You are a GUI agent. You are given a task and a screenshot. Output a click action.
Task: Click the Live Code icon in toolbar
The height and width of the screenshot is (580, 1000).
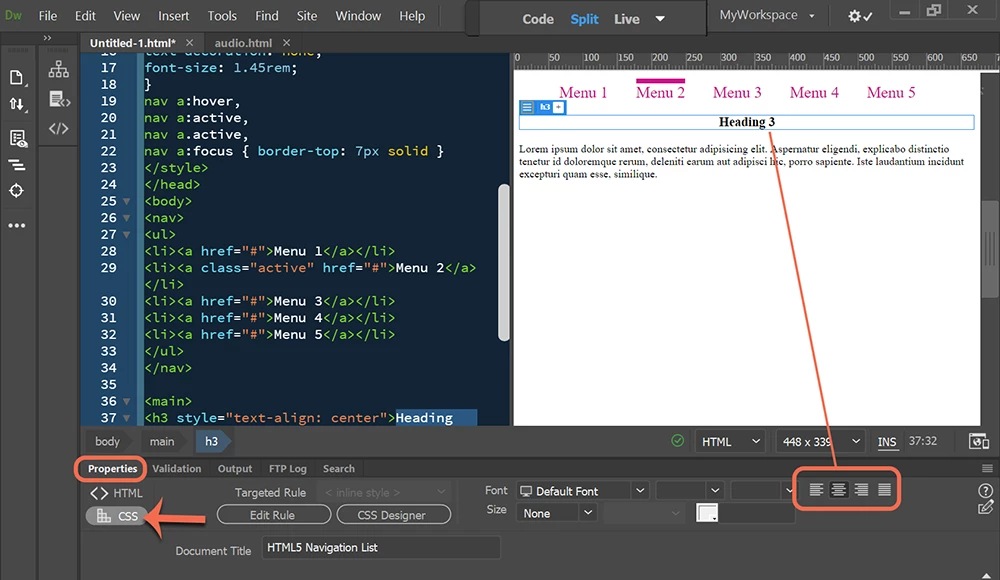(17, 138)
